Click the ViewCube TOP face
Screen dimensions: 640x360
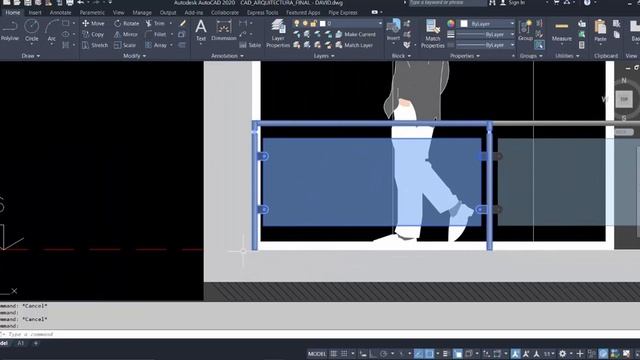[x=624, y=99]
